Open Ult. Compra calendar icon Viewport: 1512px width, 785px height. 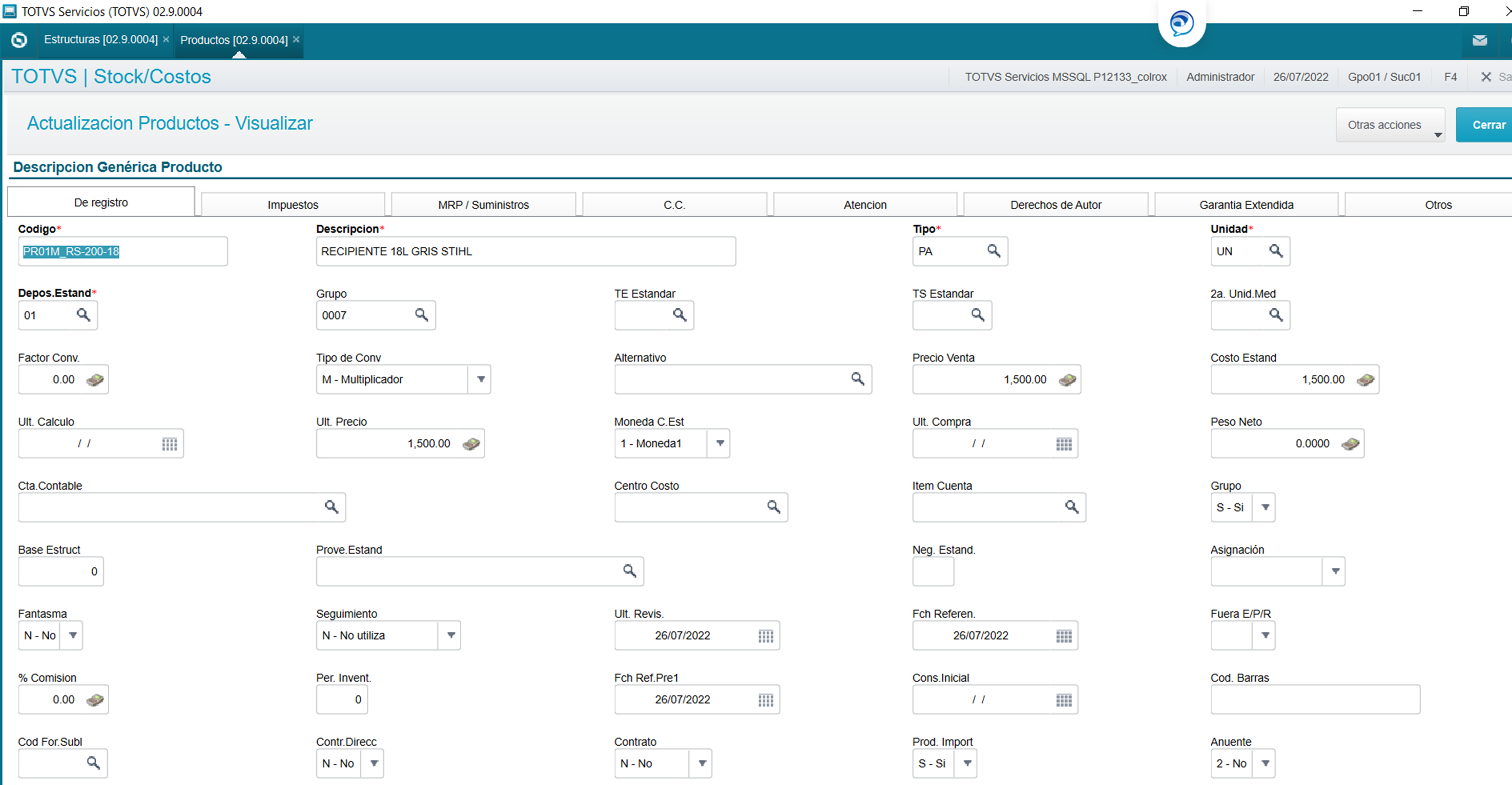coord(1064,444)
